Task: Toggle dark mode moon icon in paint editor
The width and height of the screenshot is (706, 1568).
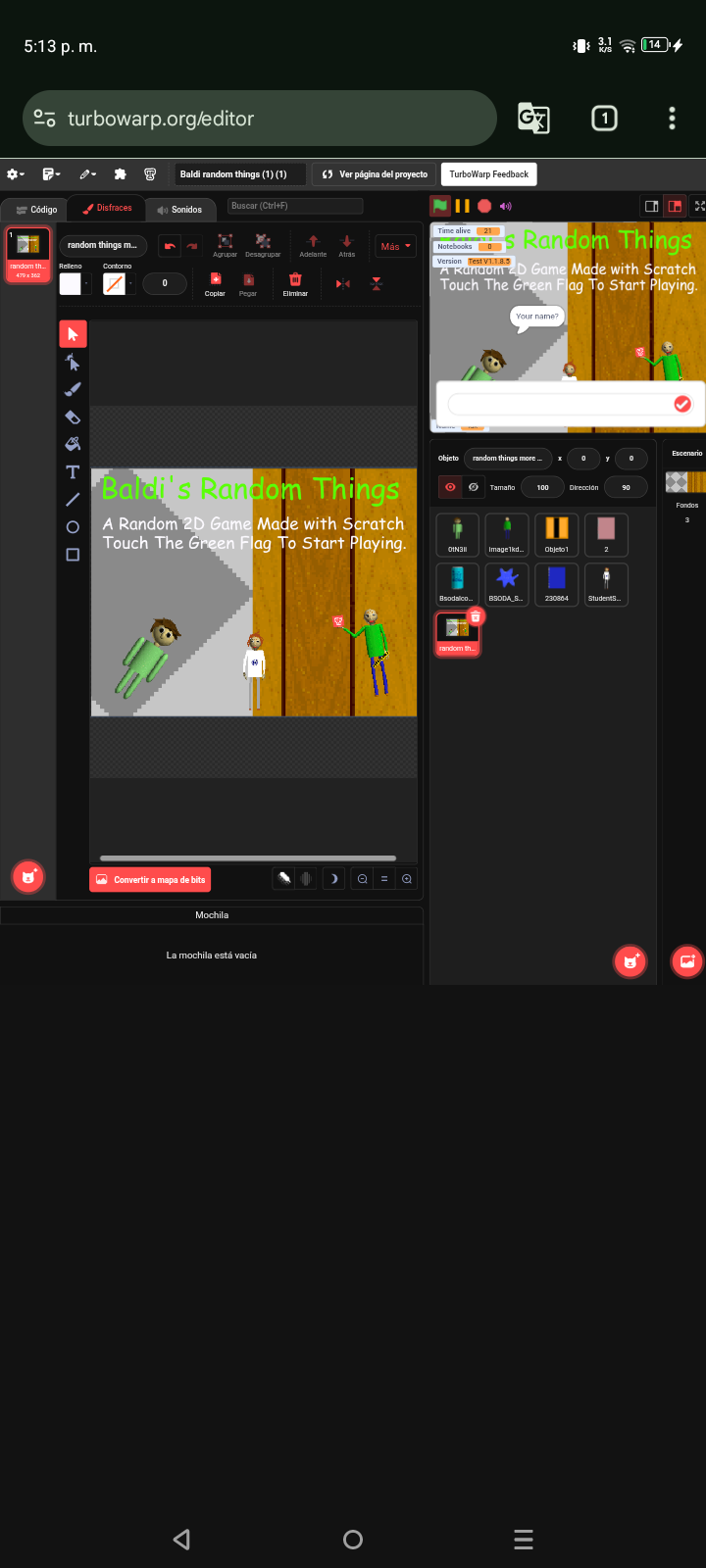Action: (333, 879)
